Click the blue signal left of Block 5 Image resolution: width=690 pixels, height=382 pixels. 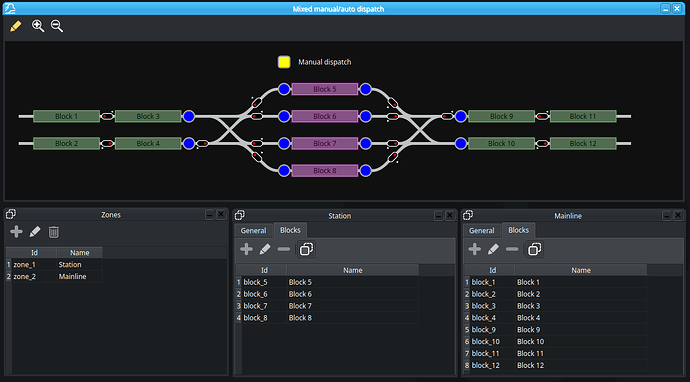(284, 89)
